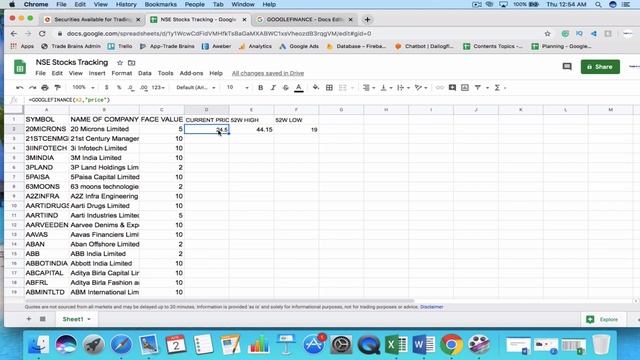Go back in Chrome
This screenshot has height=360, width=640.
point(14,33)
